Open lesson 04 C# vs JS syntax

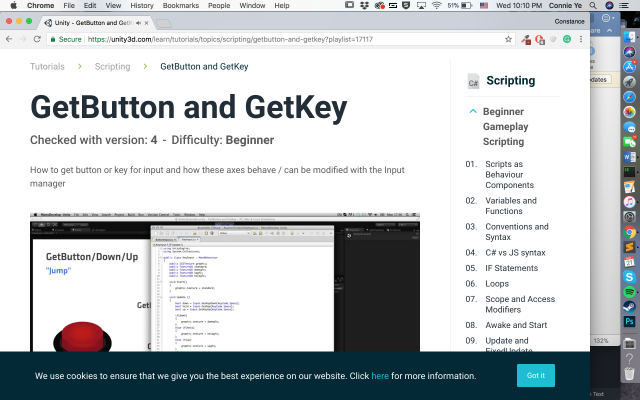[515, 253]
